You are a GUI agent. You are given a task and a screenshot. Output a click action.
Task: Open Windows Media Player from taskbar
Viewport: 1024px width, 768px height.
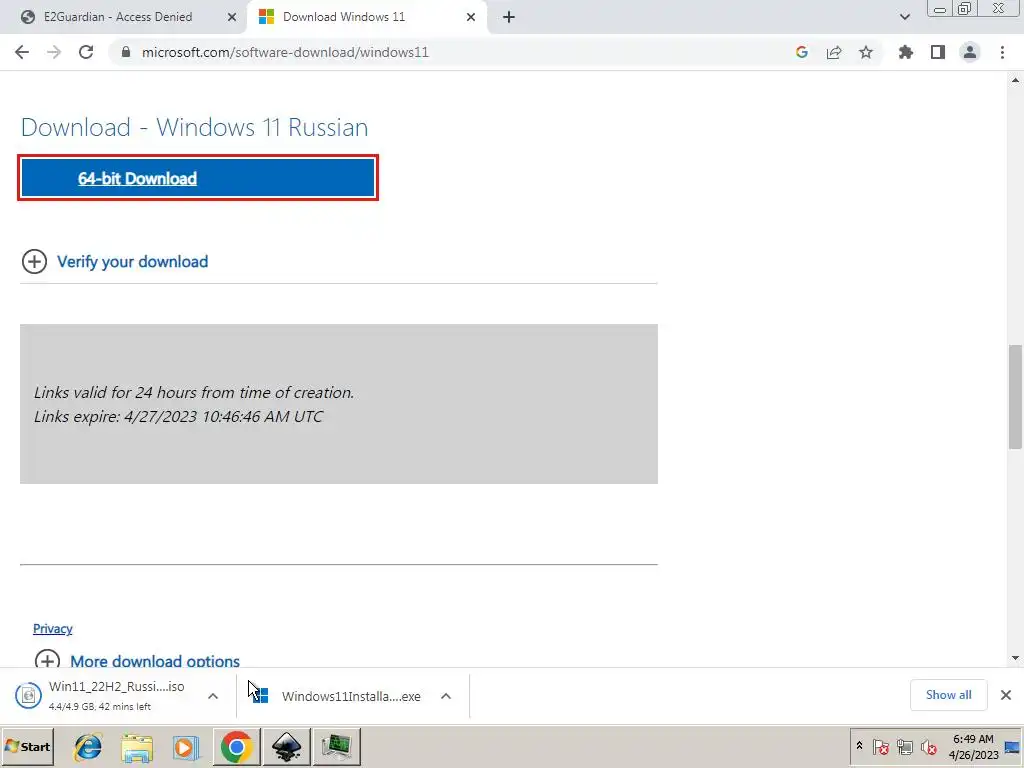pyautogui.click(x=186, y=746)
